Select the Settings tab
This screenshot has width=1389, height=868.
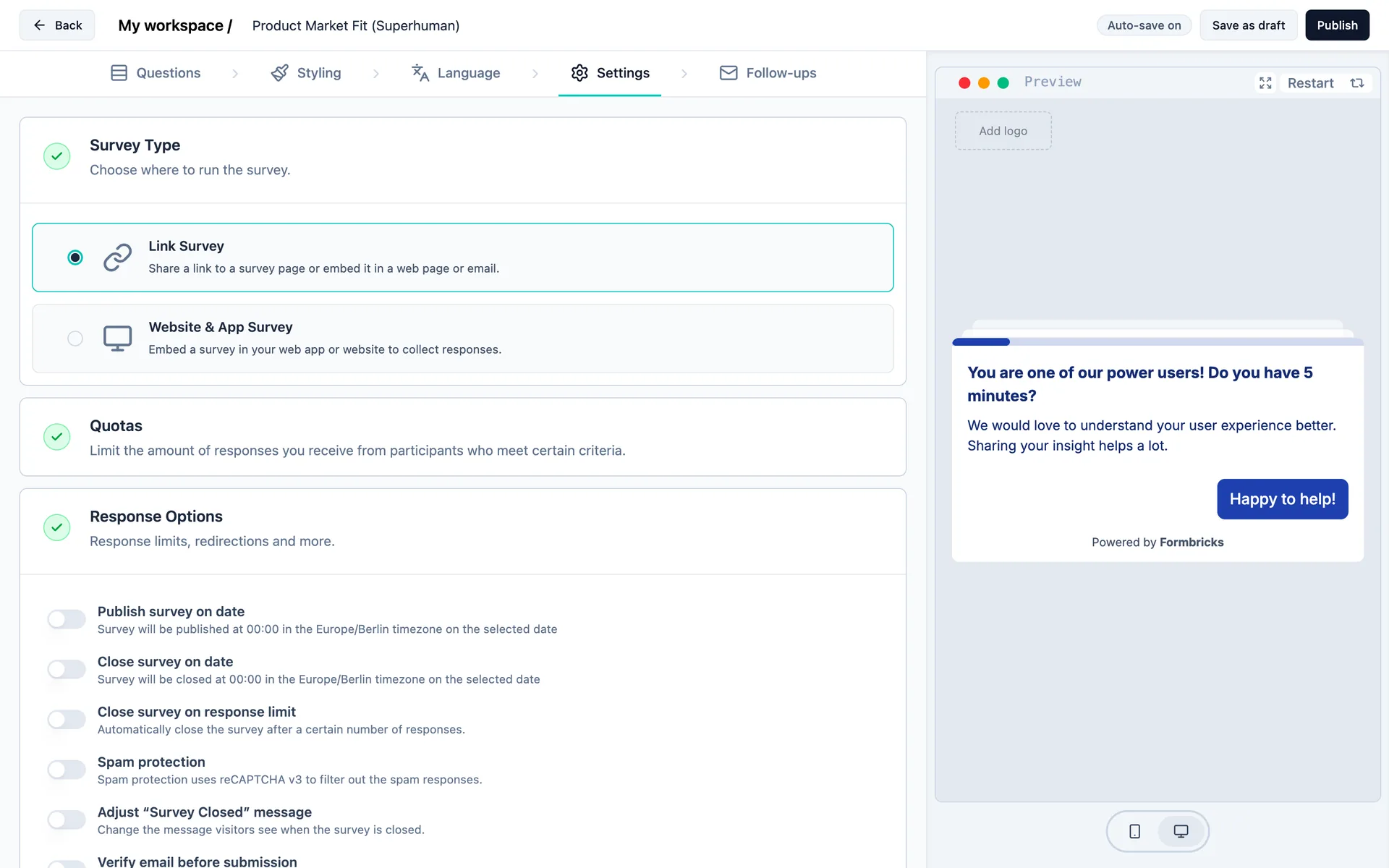[610, 73]
